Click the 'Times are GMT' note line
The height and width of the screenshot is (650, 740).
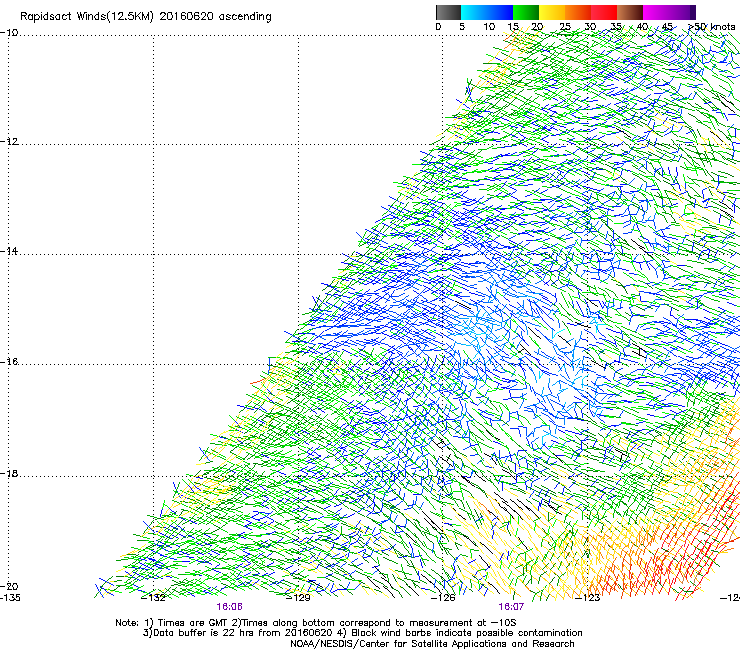[316, 623]
